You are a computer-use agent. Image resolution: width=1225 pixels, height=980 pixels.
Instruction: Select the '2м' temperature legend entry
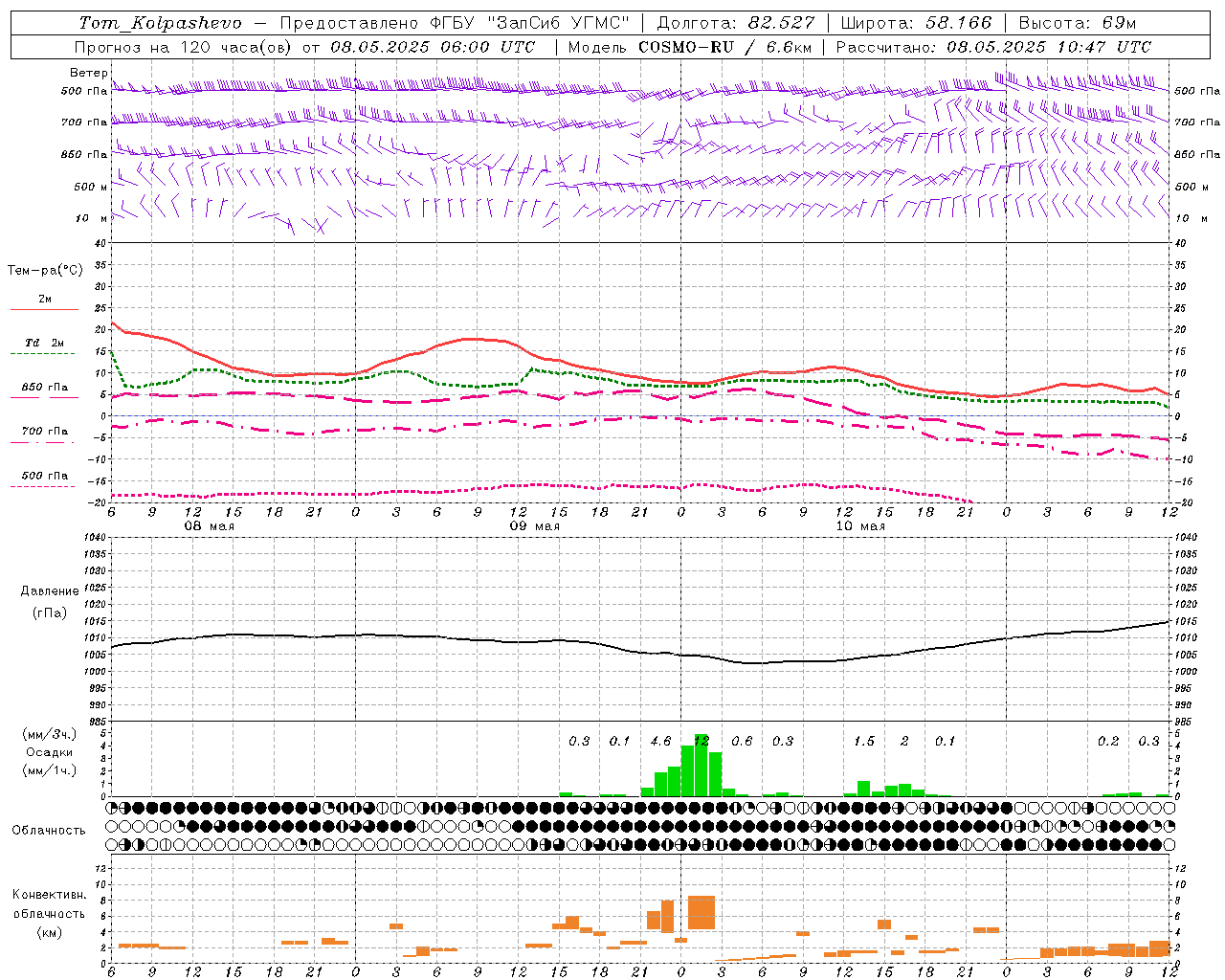[45, 300]
